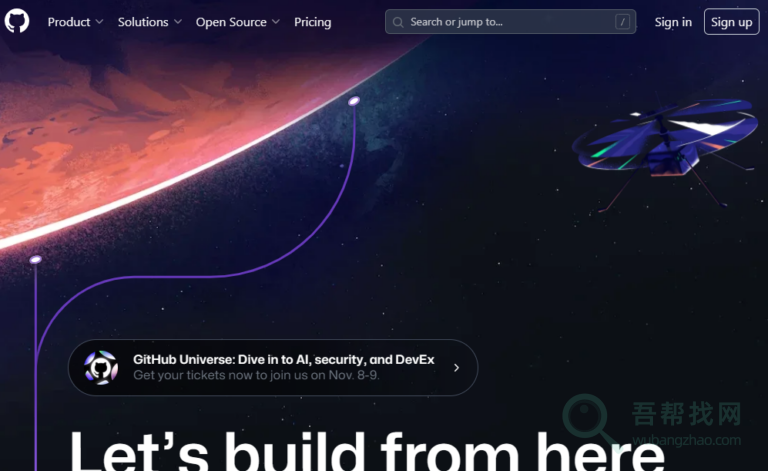This screenshot has width=768, height=471.
Task: Click the glowing node near the planet
Action: 353,101
